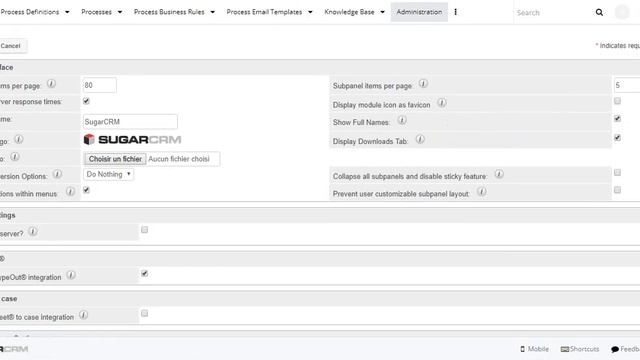Screen dimensions: 640x360
Task: Show info for Display Downloads Tab
Action: click(x=420, y=139)
